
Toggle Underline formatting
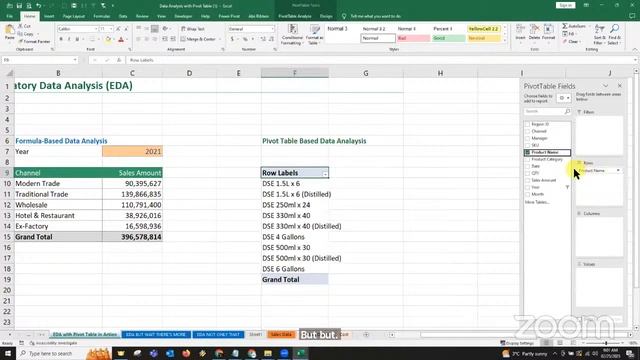pyautogui.click(x=77, y=39)
